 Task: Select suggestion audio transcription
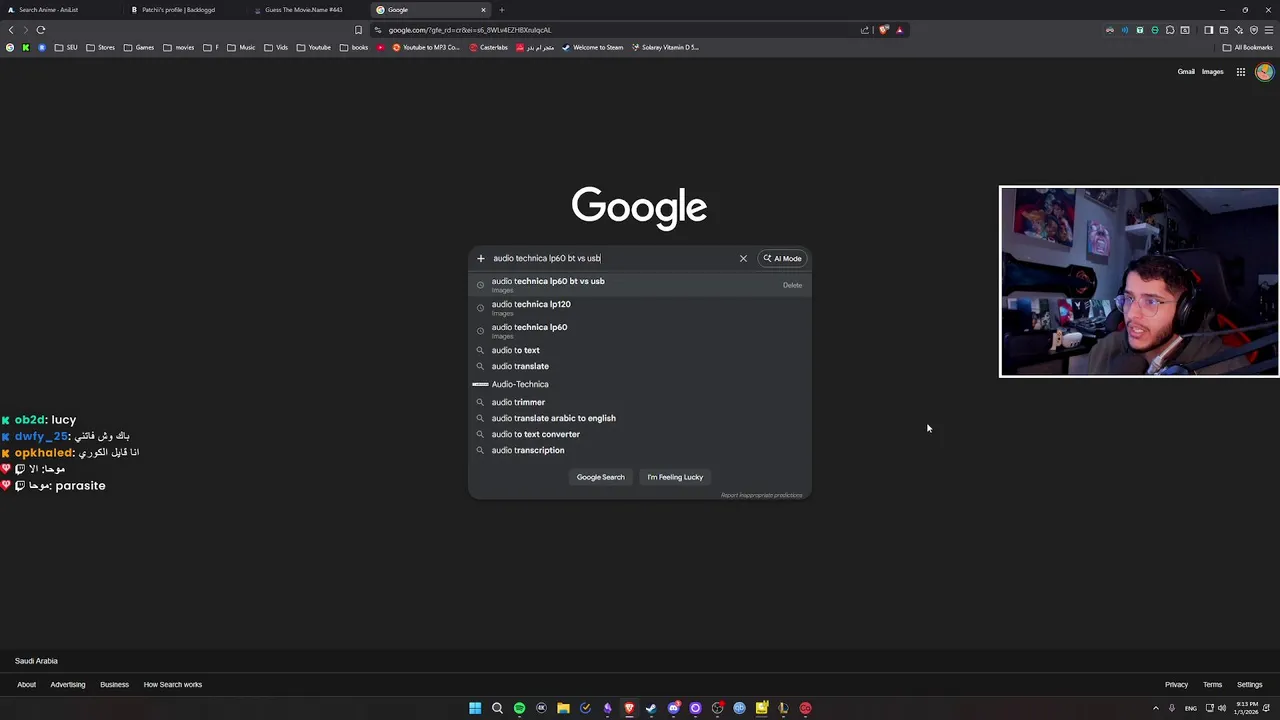[640, 450]
